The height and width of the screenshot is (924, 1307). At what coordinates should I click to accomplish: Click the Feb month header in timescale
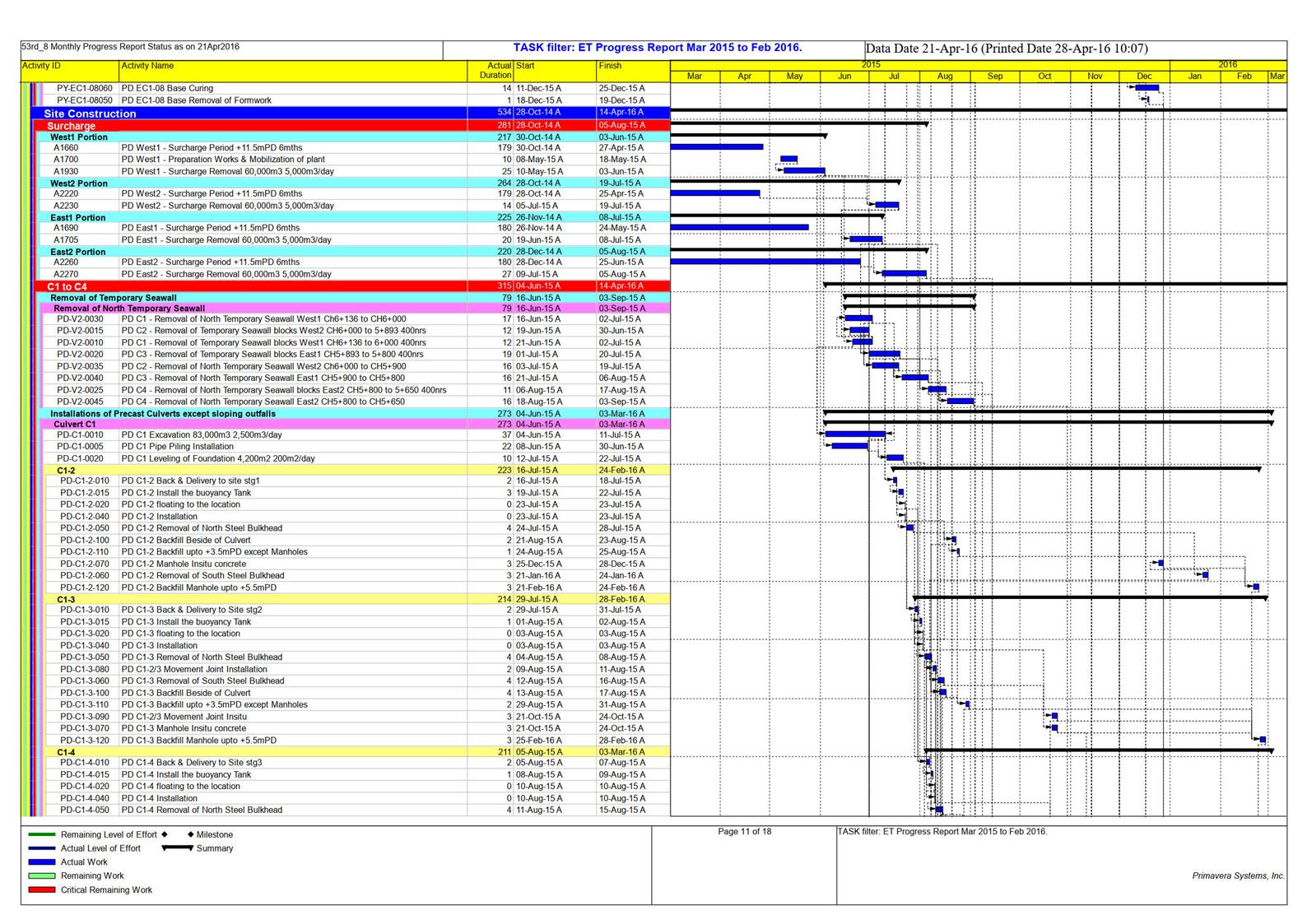click(x=1244, y=77)
